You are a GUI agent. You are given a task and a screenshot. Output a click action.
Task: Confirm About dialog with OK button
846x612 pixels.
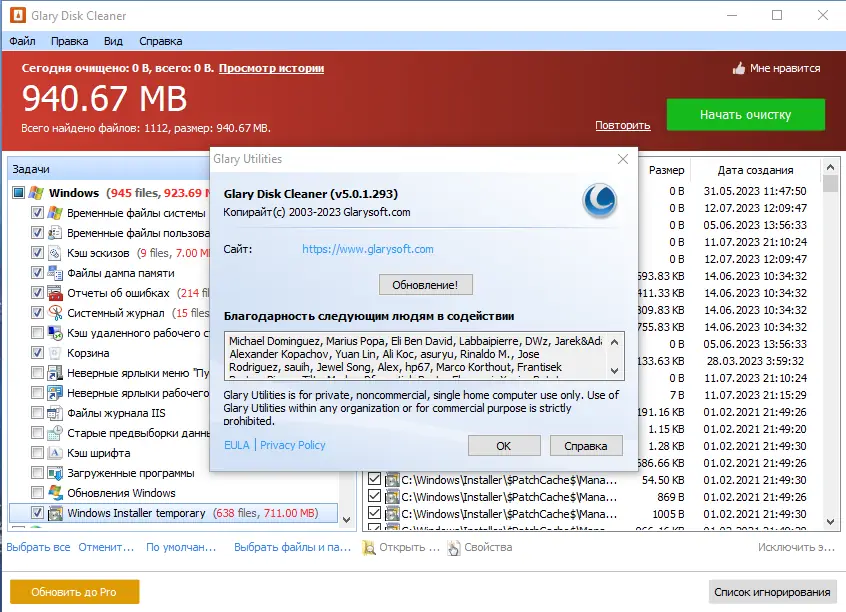[x=504, y=446]
